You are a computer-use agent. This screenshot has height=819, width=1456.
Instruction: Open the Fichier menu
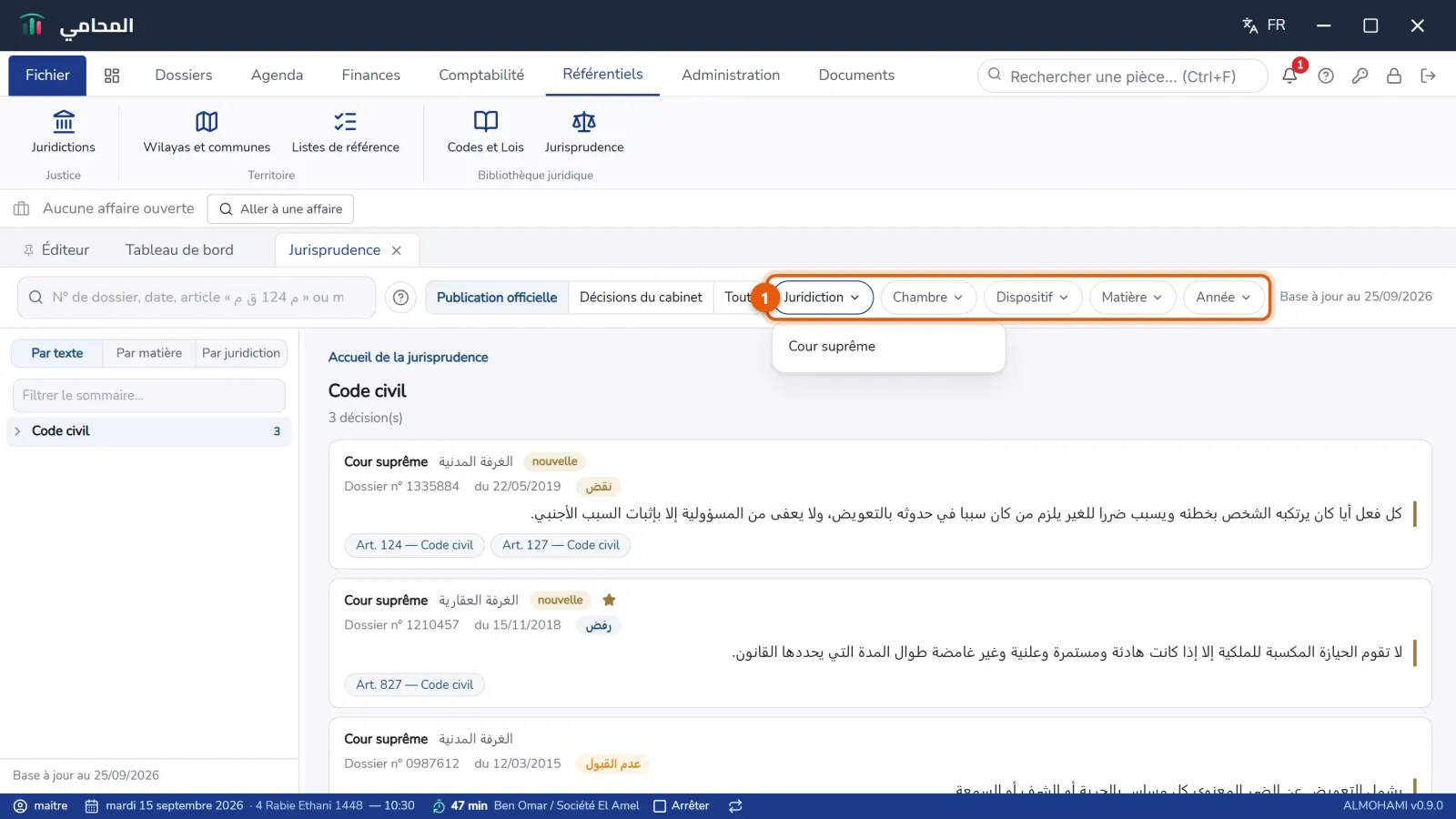pyautogui.click(x=47, y=76)
